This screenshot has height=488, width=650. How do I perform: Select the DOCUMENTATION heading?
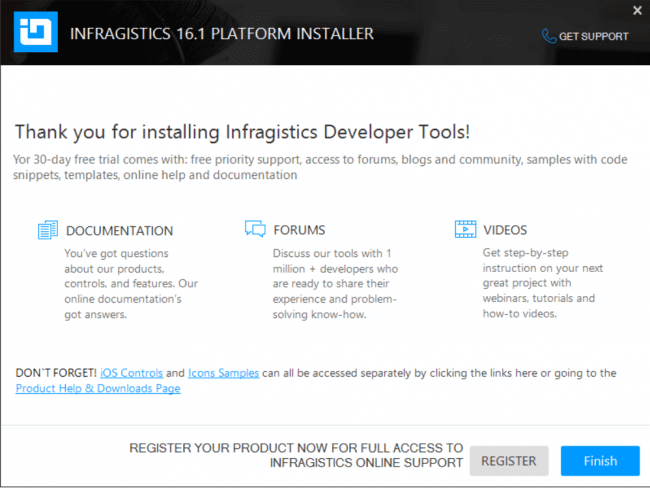point(119,230)
